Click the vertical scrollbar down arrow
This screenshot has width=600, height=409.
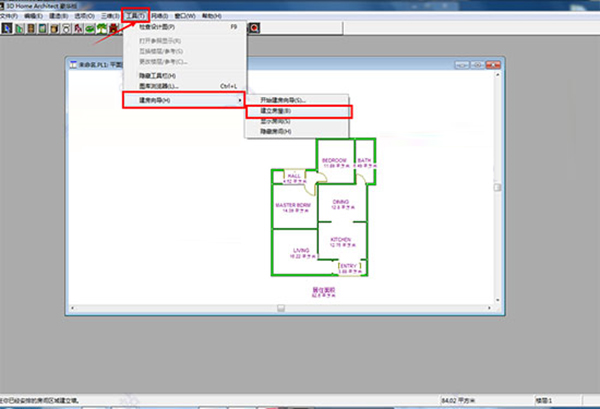click(498, 300)
